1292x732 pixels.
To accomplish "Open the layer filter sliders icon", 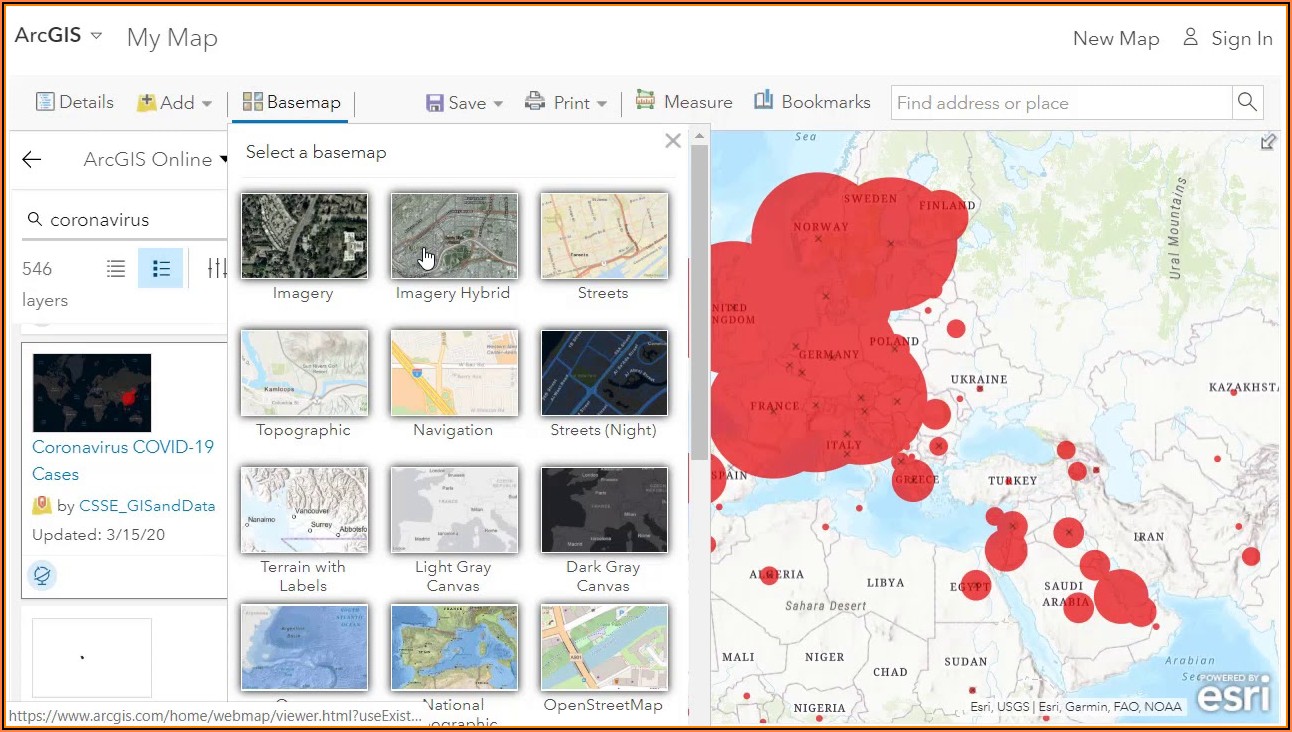I will 216,268.
